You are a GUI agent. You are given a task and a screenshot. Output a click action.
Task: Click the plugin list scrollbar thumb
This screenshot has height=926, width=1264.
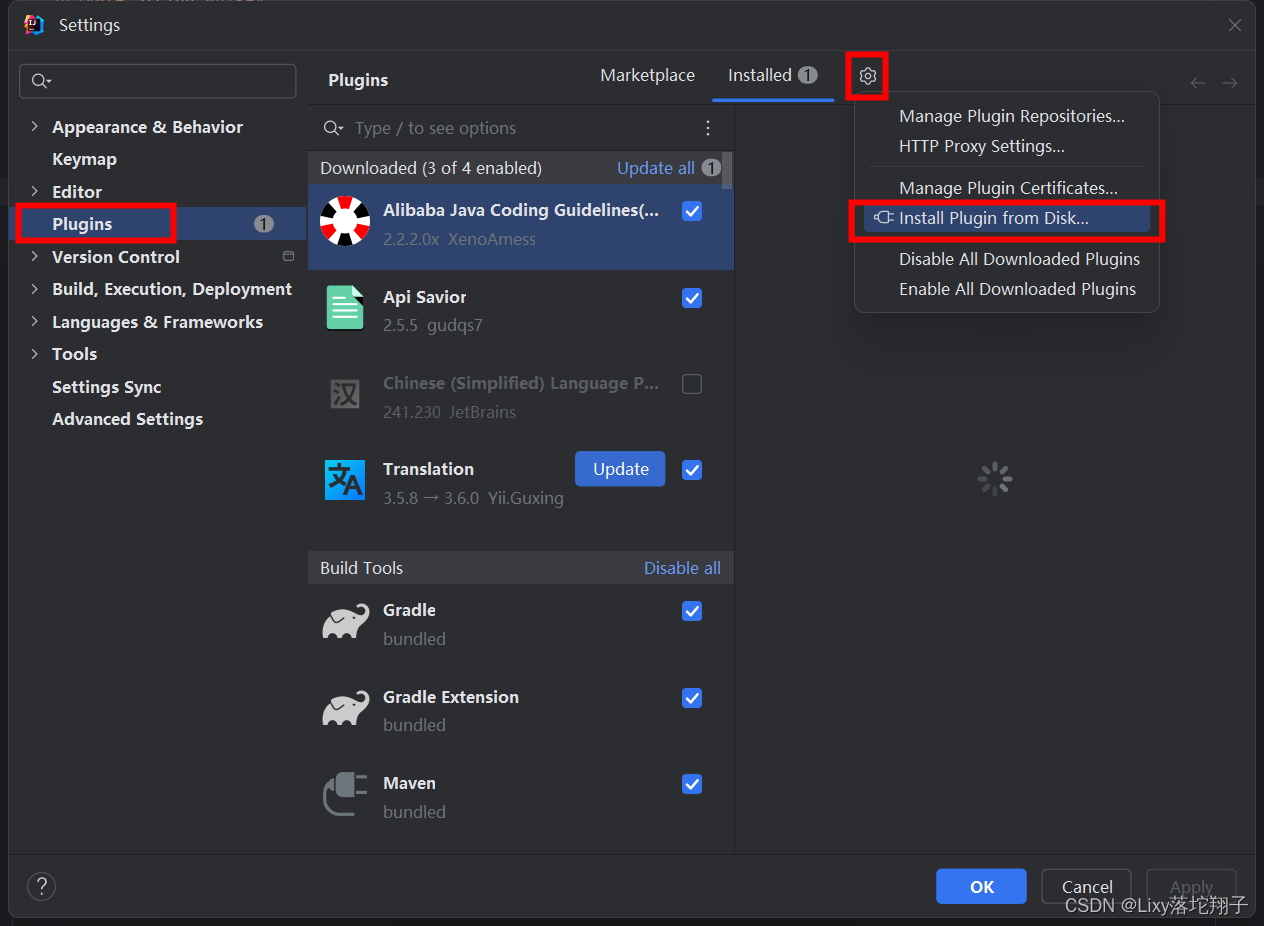[x=728, y=170]
